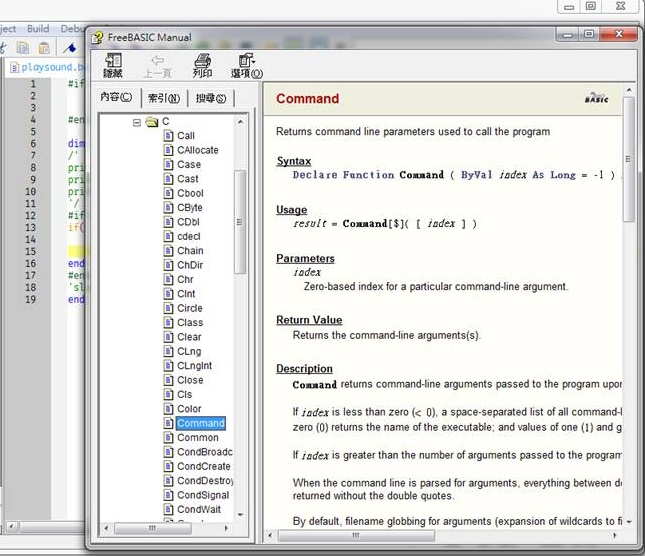Switch to the Contents tab
The height and width of the screenshot is (556, 645).
[116, 97]
